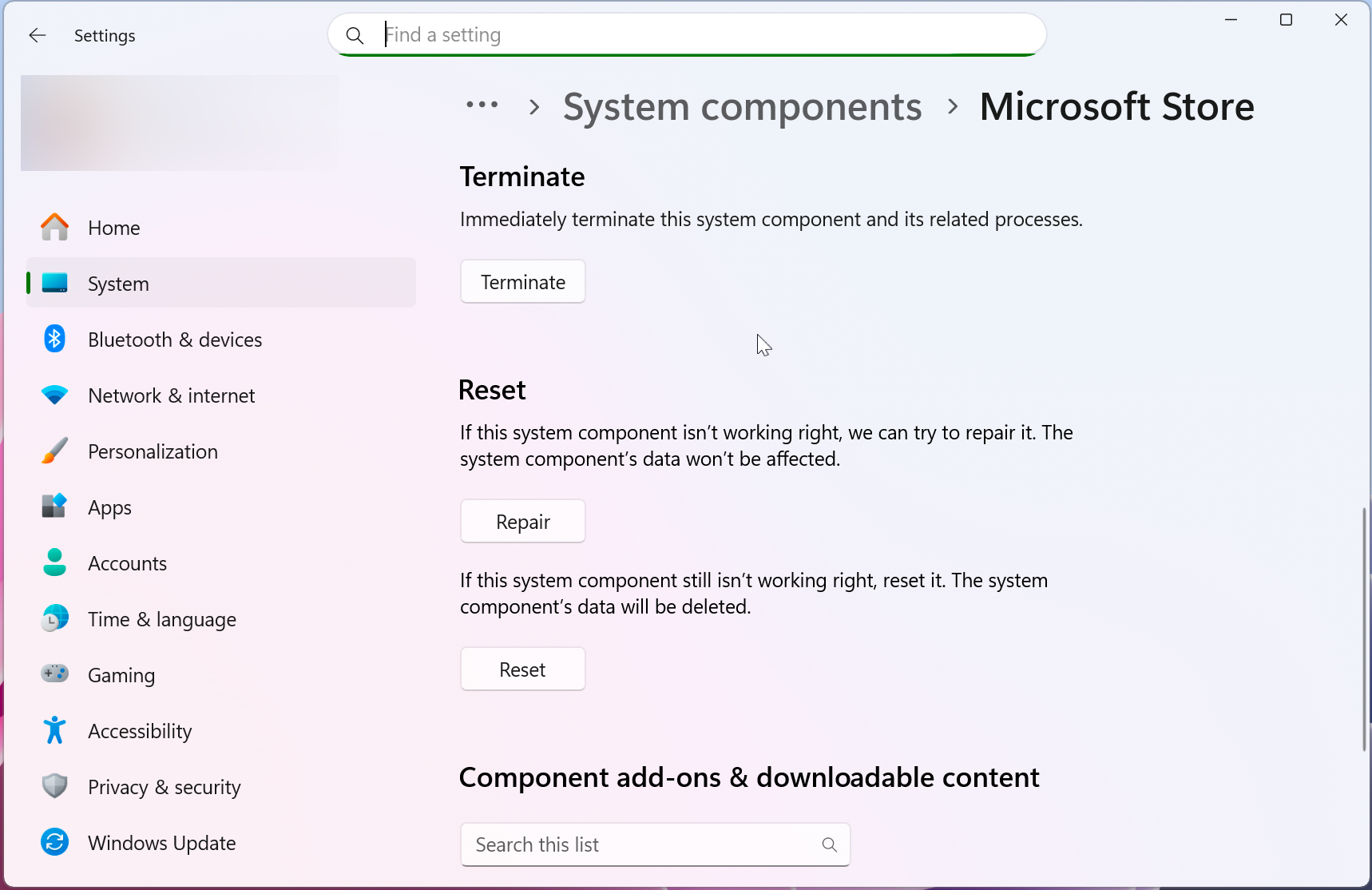Open Time & language settings
Viewport: 1372px width, 890px height.
point(221,619)
